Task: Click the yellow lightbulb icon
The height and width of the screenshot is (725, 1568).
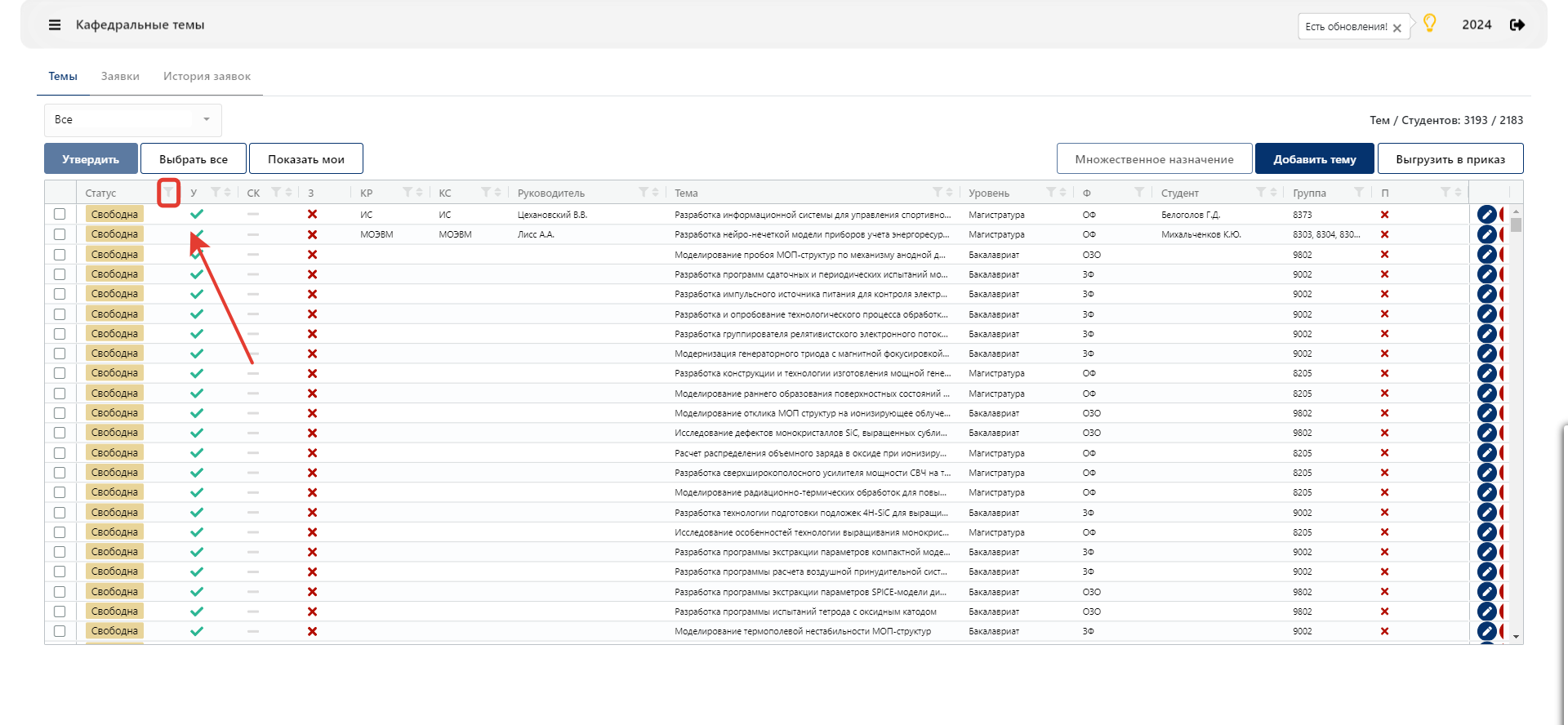Action: [1429, 24]
